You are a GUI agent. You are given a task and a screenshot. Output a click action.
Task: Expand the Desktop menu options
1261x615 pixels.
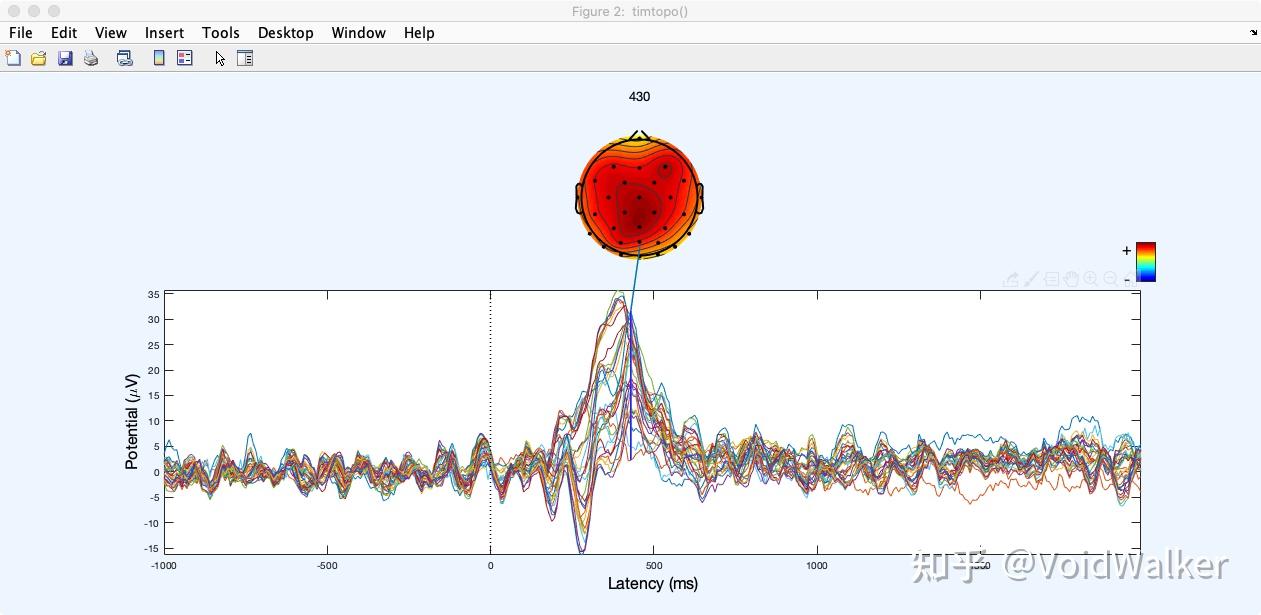click(285, 32)
